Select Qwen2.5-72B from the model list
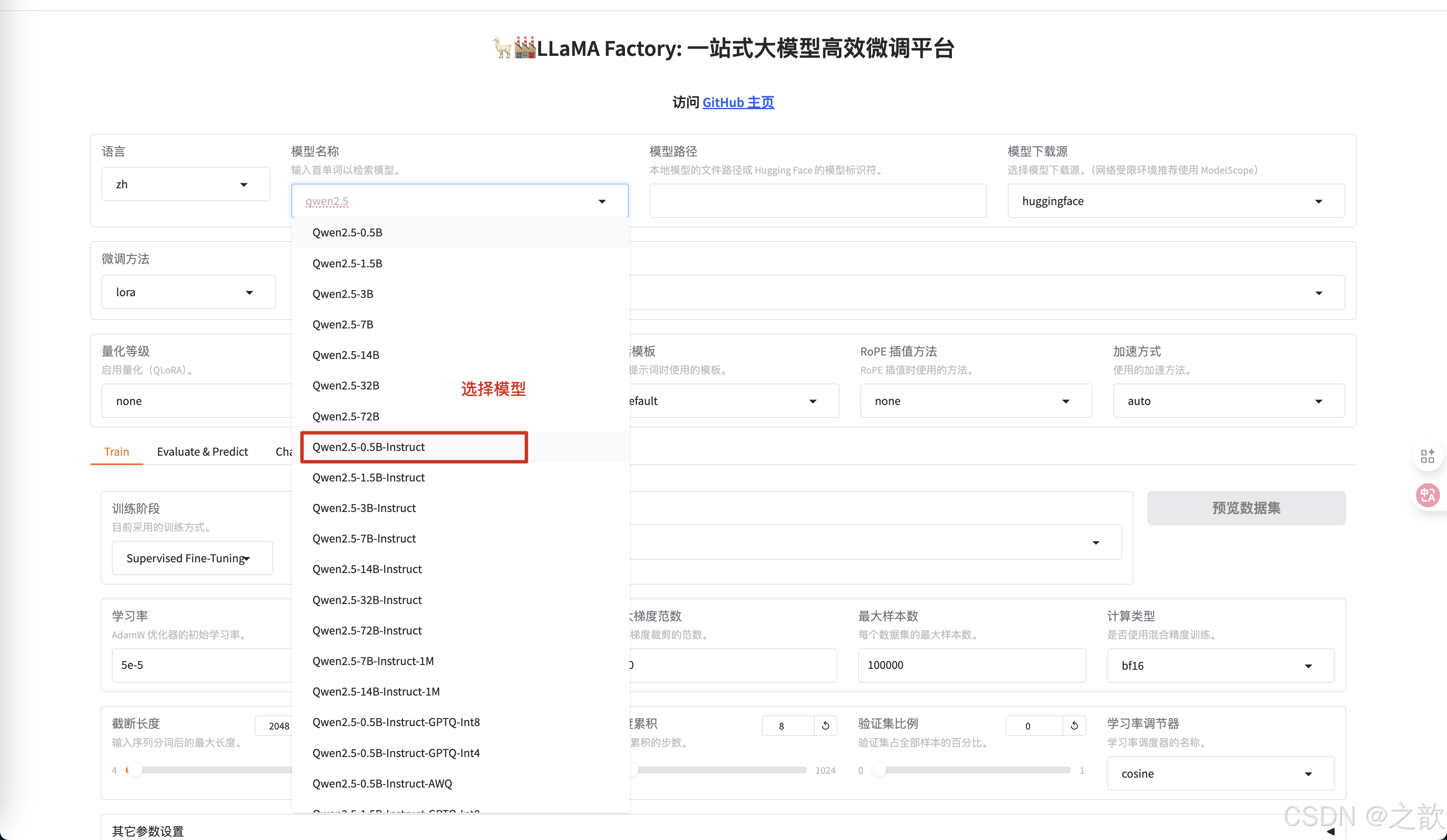The image size is (1447, 840). point(461,416)
